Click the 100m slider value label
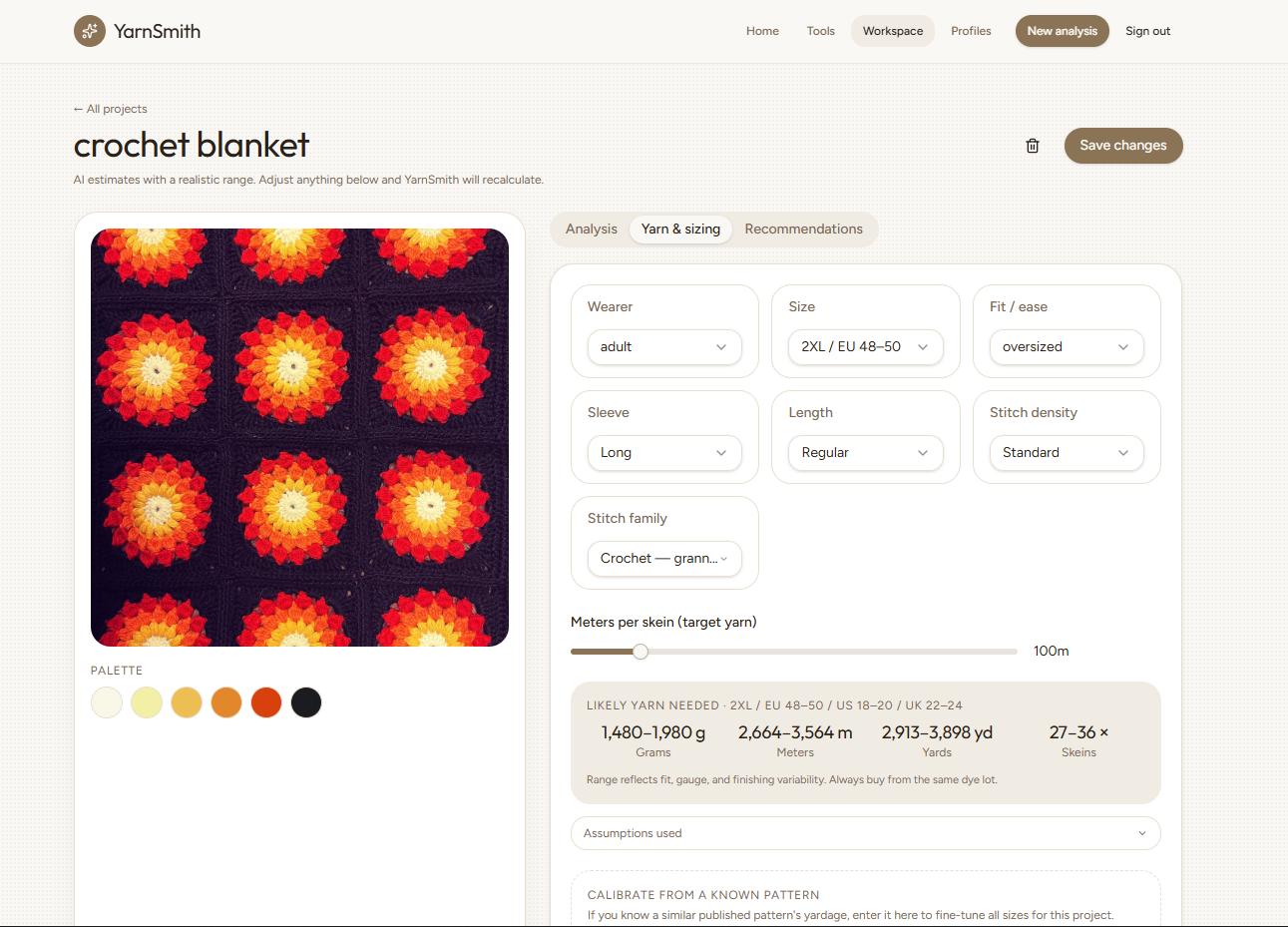The width and height of the screenshot is (1288, 927). coord(1051,652)
